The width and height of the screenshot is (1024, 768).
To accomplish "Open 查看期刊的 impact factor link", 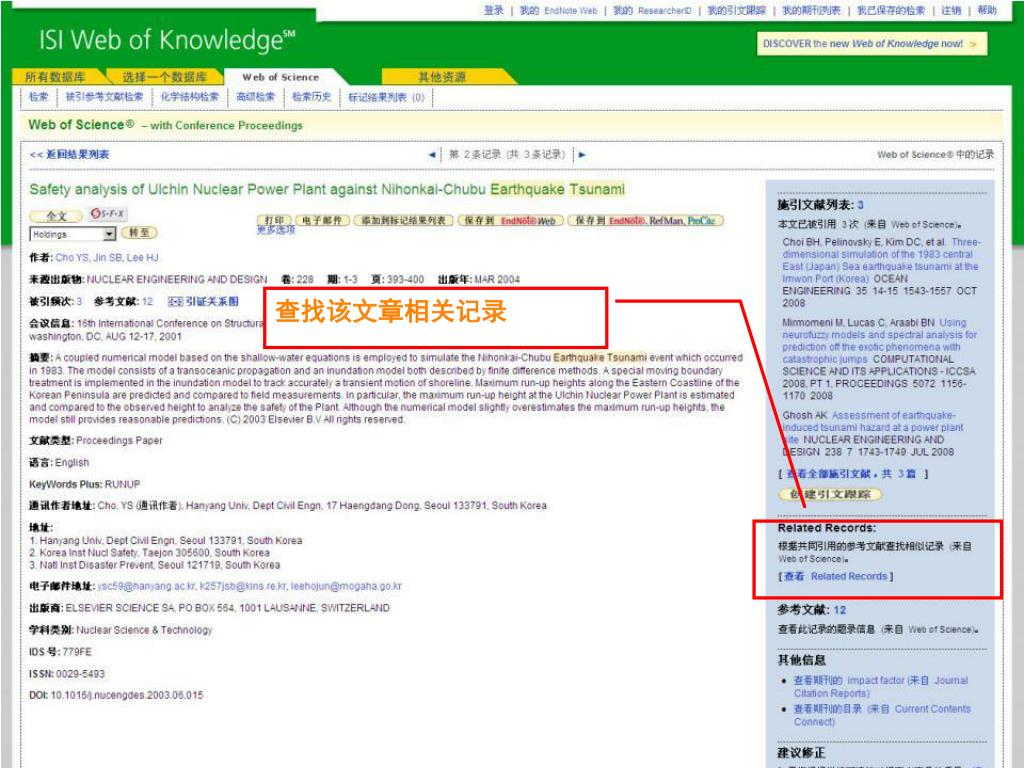I will click(x=880, y=687).
